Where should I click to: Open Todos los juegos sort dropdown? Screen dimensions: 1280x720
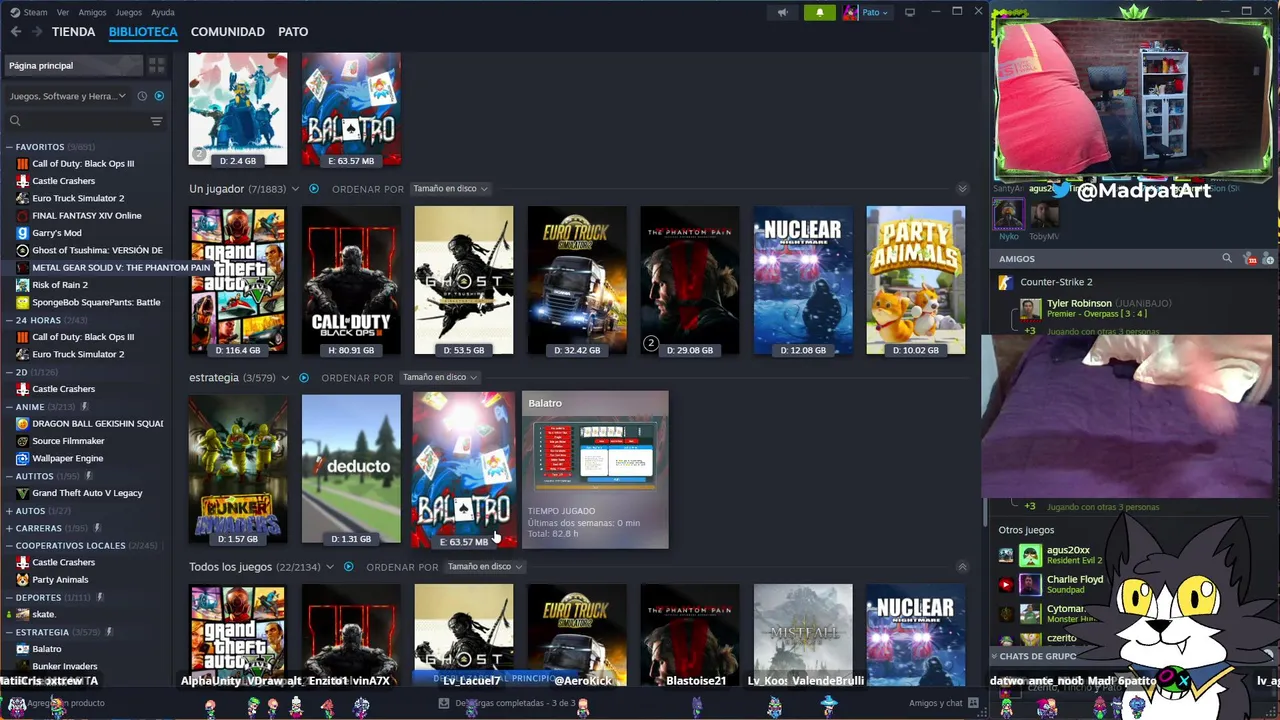point(484,566)
